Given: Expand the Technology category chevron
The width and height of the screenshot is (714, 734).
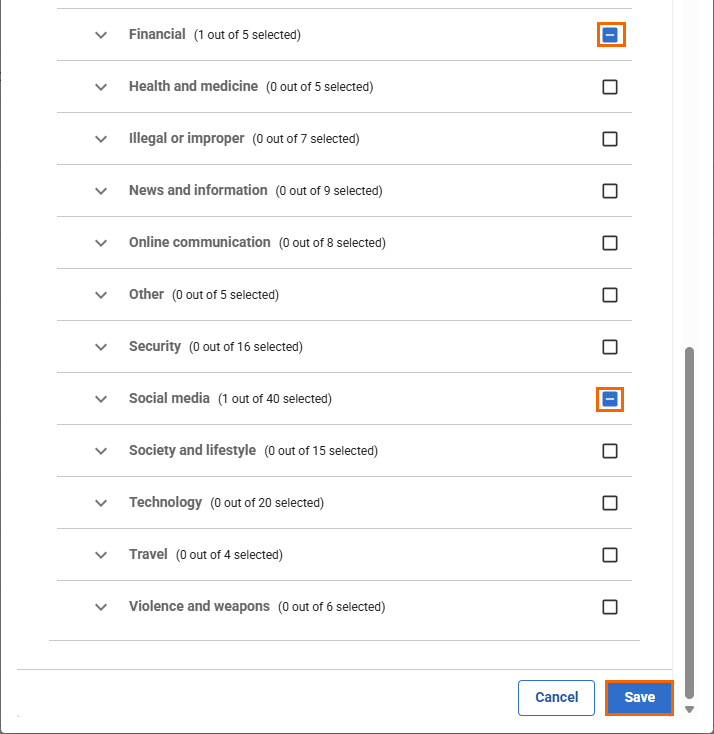Looking at the screenshot, I should [x=100, y=503].
